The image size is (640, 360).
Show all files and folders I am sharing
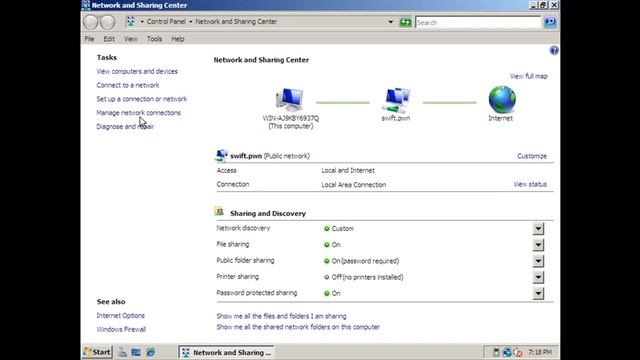(x=281, y=316)
